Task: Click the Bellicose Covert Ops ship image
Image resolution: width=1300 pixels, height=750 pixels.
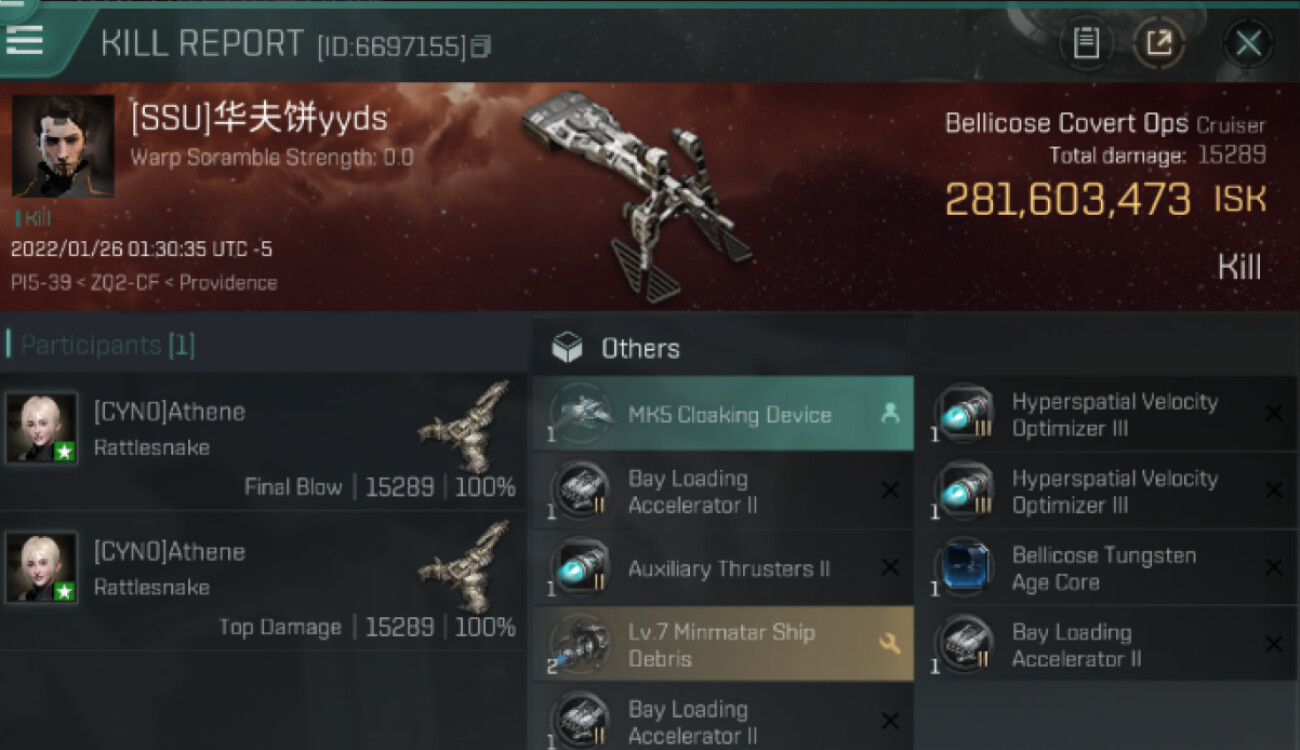Action: (636, 193)
